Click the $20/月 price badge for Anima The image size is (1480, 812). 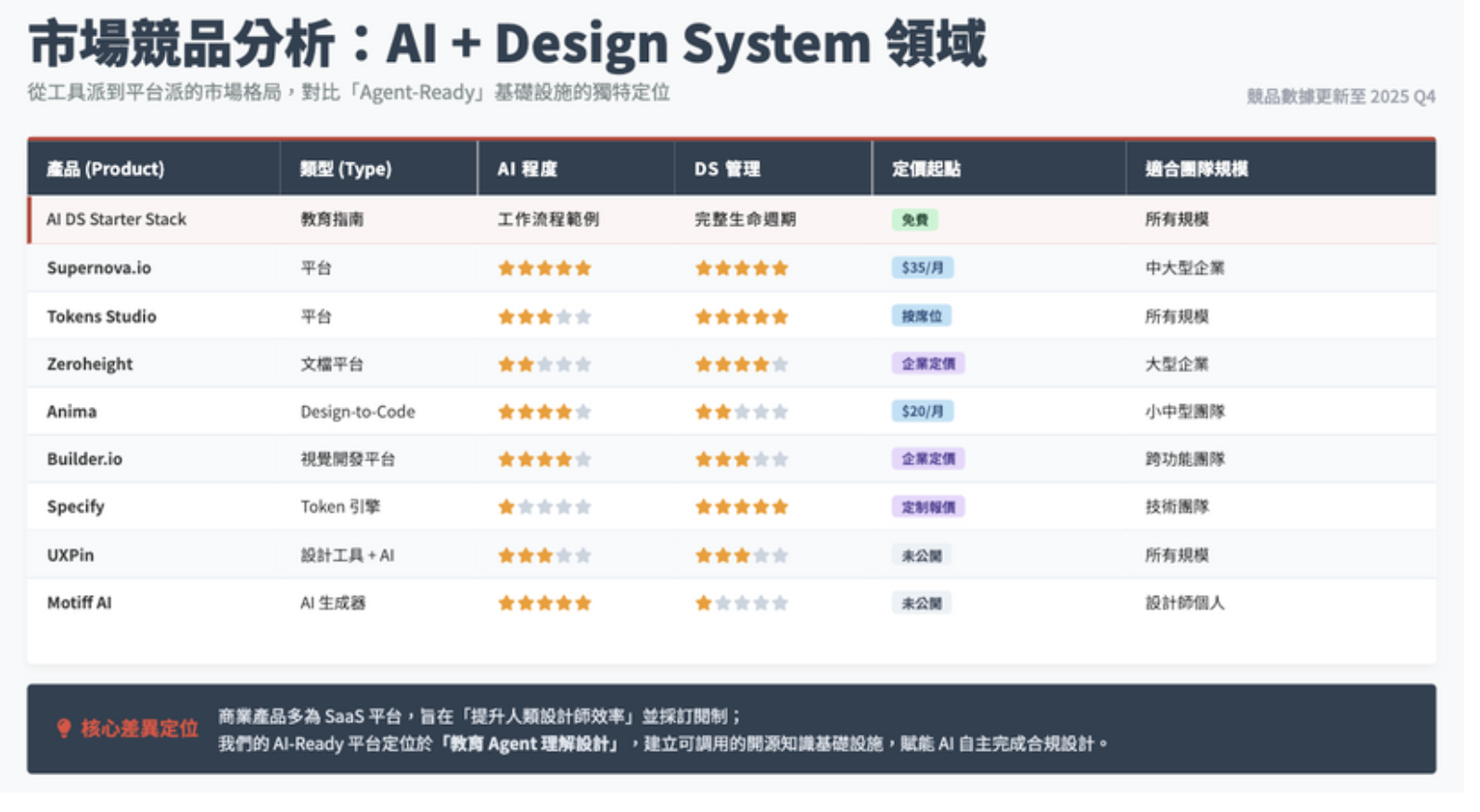point(923,412)
